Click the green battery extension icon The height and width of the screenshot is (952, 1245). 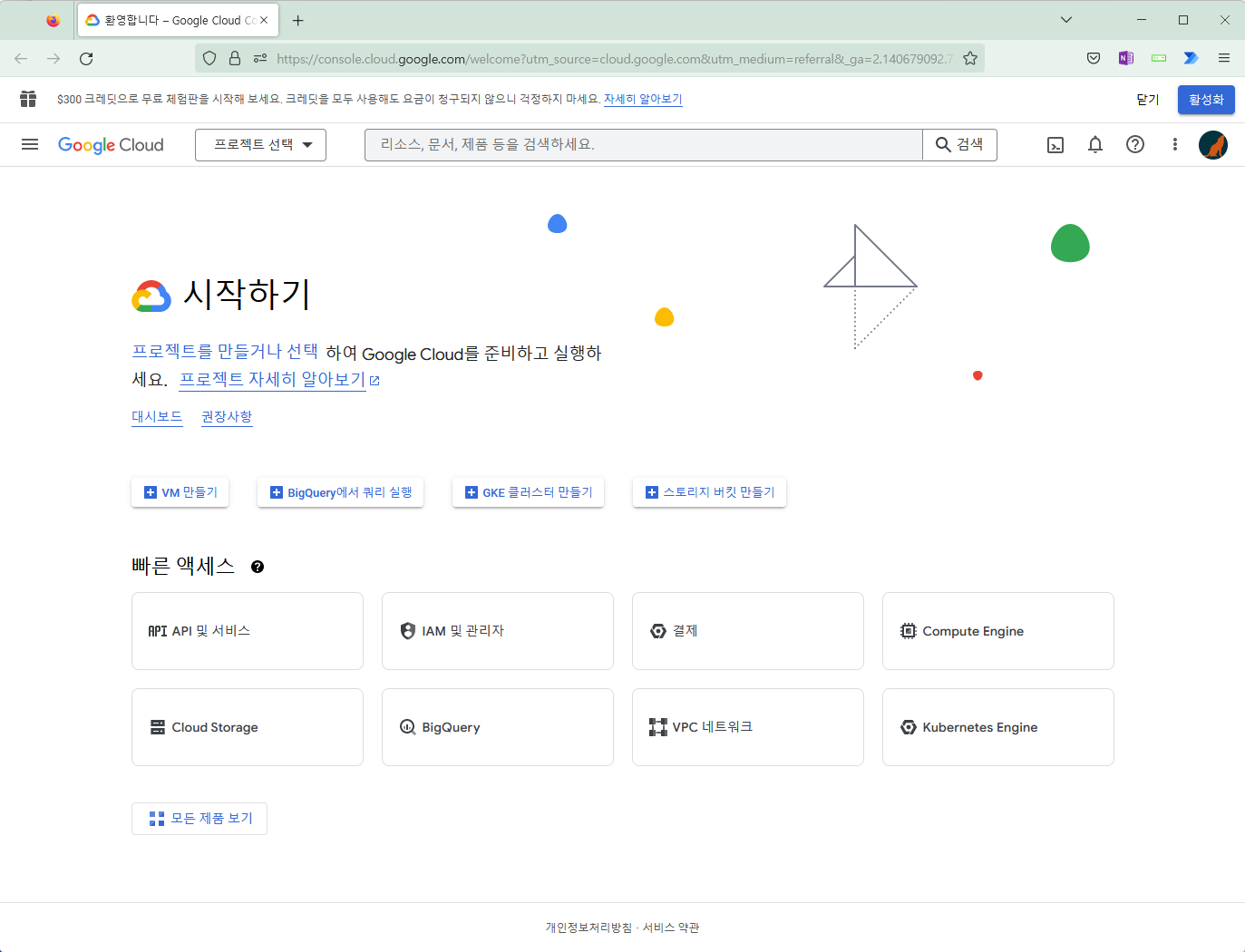click(x=1159, y=58)
